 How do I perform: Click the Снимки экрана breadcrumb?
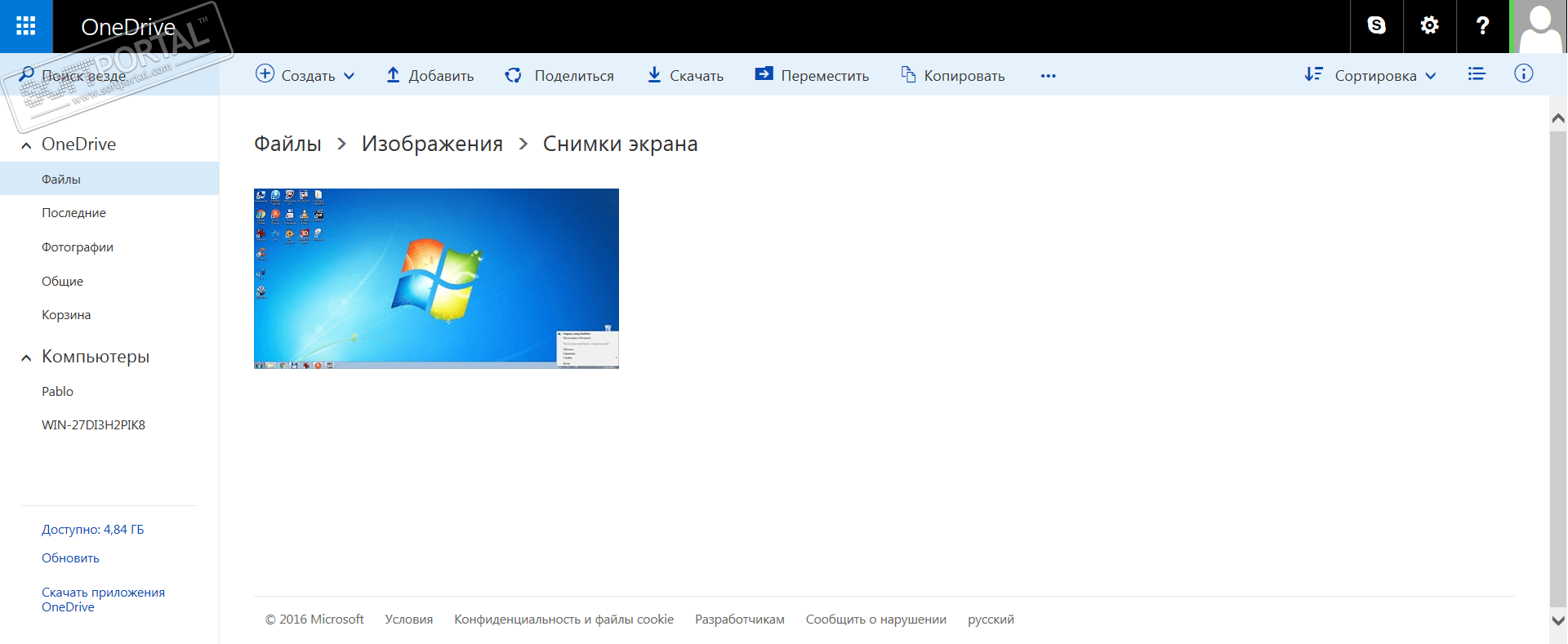coord(620,144)
